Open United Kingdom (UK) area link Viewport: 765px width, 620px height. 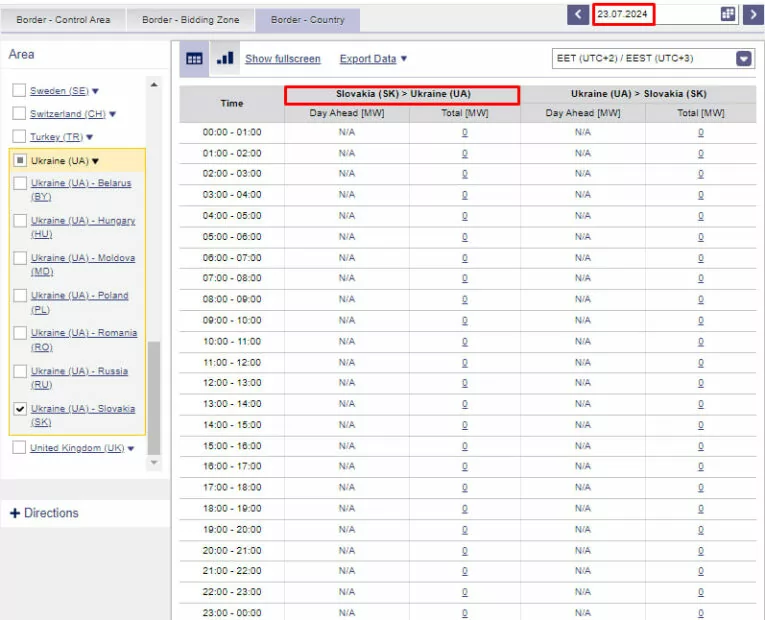[77, 448]
